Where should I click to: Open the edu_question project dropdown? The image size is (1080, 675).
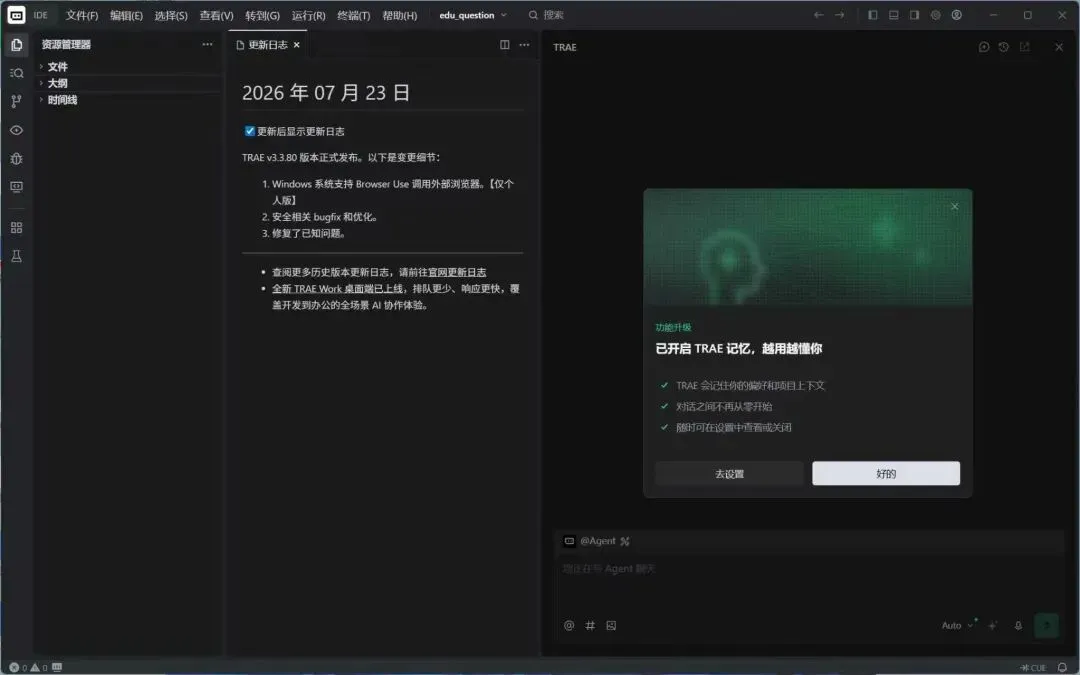point(472,15)
